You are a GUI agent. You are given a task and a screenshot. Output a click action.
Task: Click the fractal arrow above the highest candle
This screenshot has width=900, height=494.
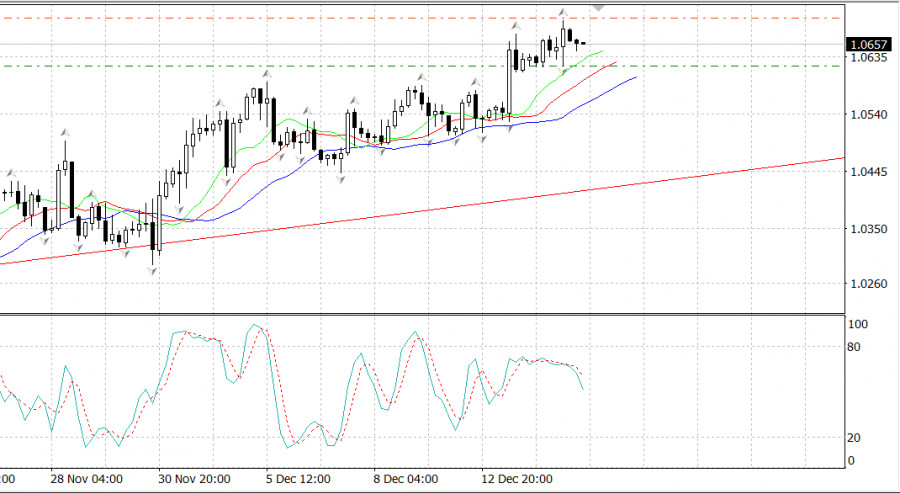click(x=564, y=12)
